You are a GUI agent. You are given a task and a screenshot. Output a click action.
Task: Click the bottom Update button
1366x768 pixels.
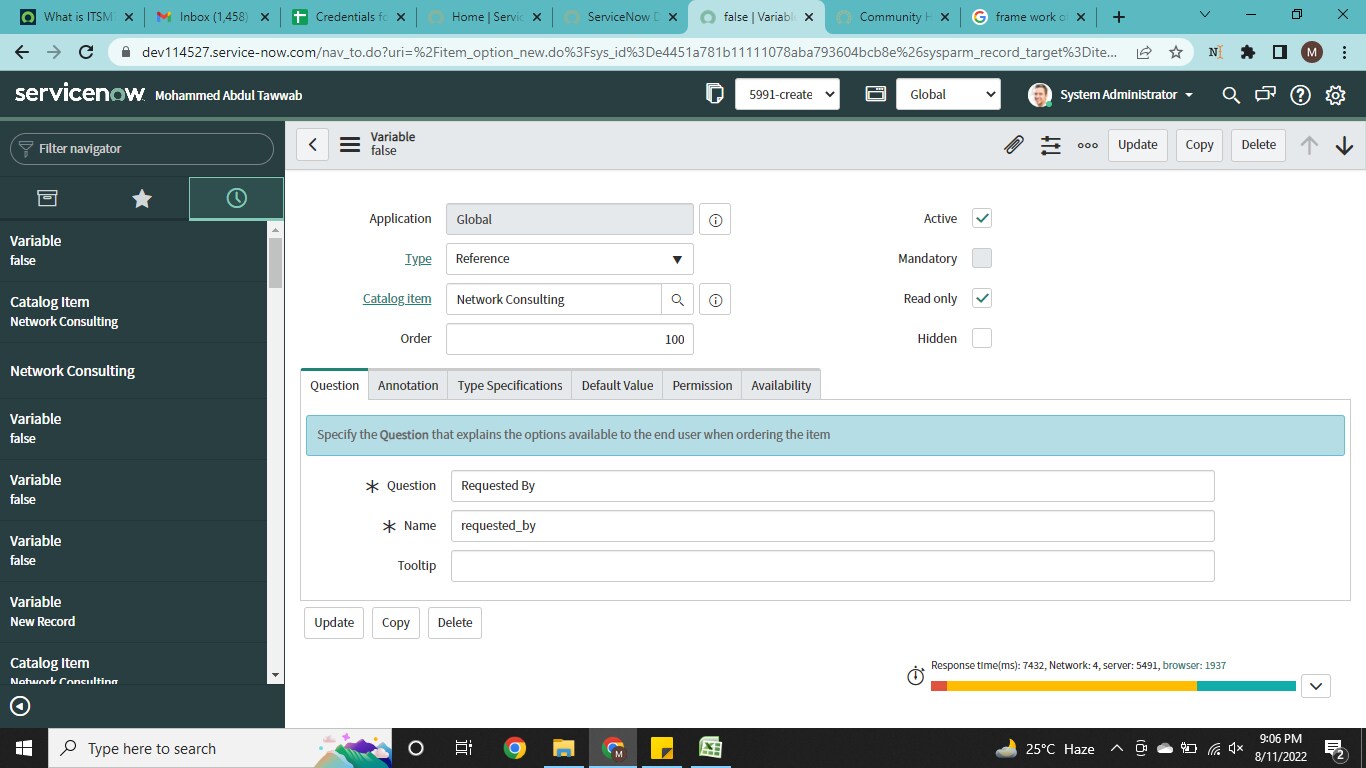click(x=334, y=623)
